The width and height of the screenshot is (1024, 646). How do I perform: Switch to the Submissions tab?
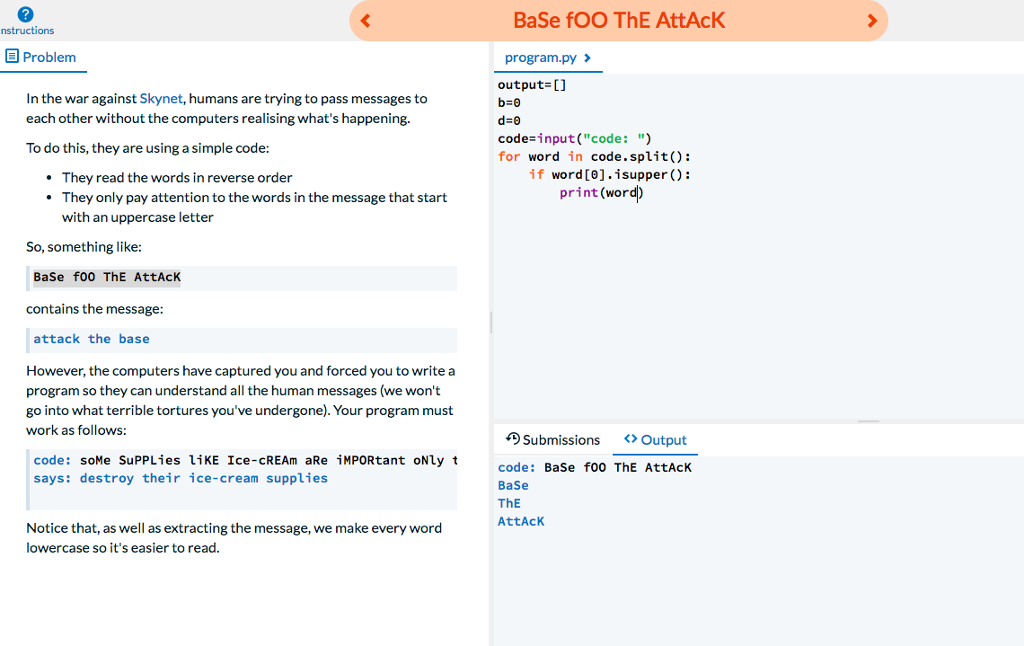pos(561,439)
